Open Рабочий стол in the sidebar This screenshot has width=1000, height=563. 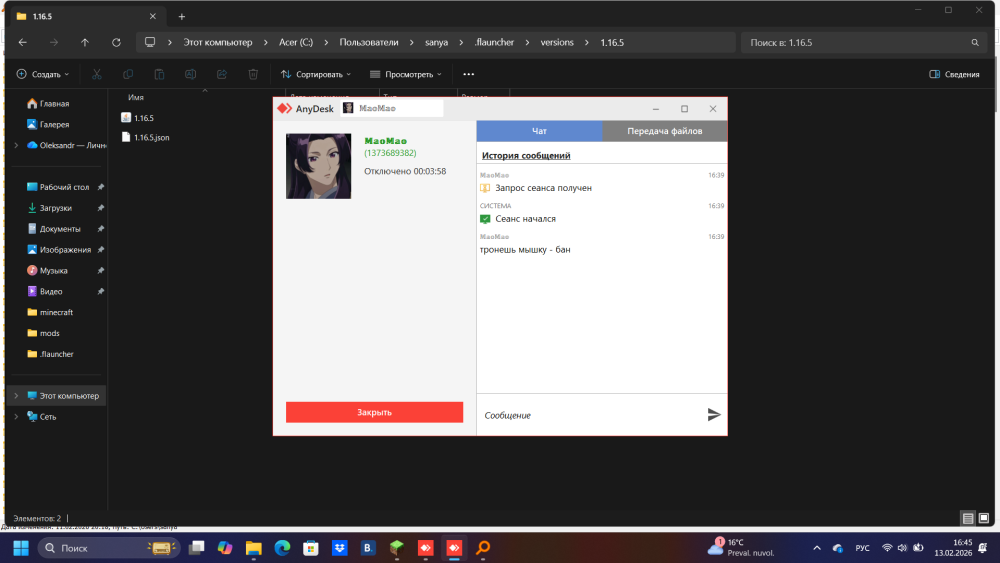58,187
